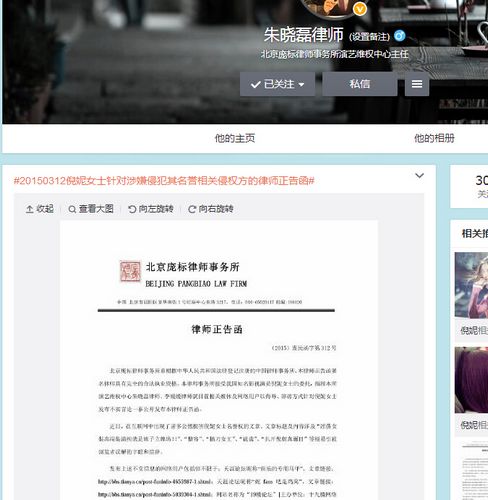Click 设置备注 beside the username
Screen dimensions: 488x500
369,37
